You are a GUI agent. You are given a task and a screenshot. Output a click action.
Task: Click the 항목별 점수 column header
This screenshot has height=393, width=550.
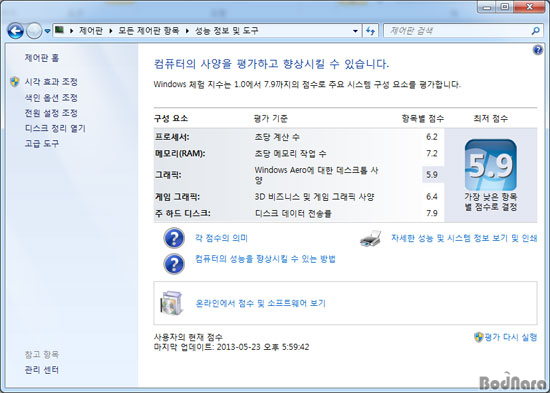click(423, 119)
